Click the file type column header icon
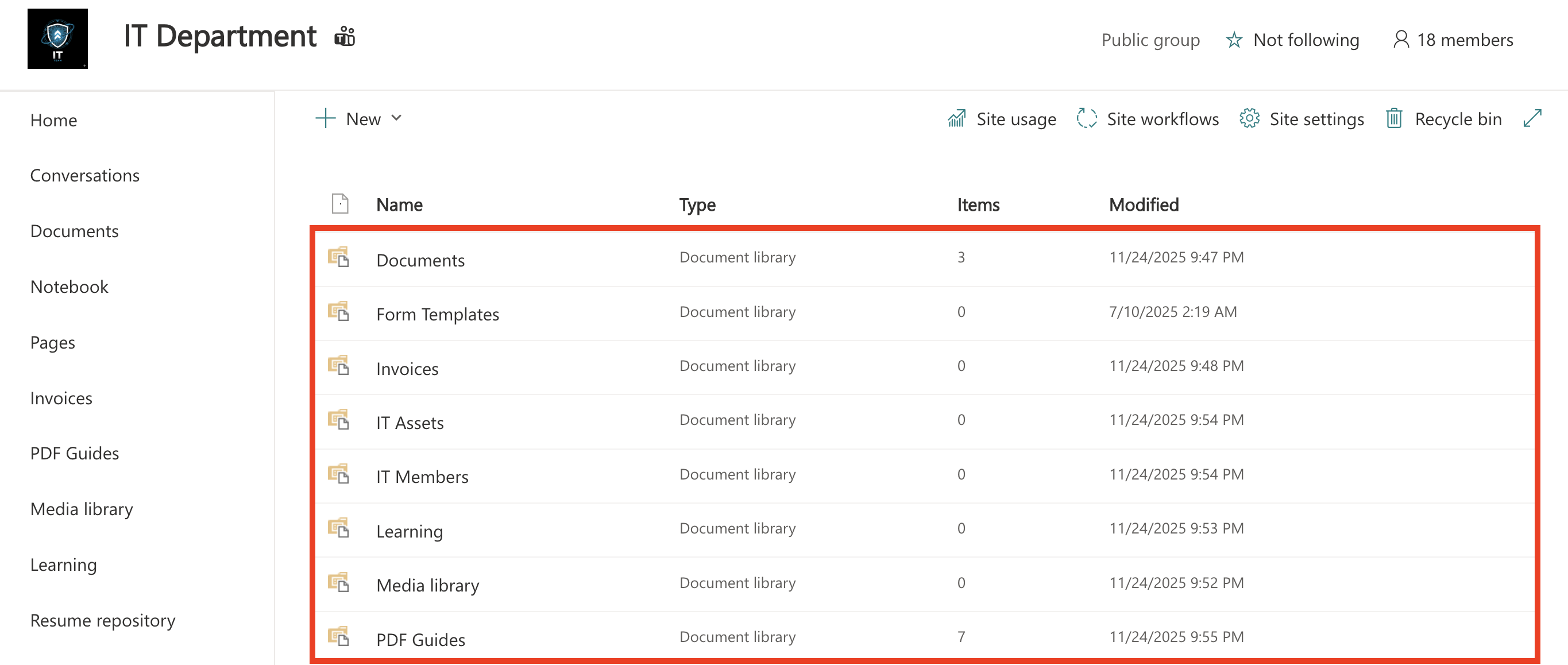The image size is (1568, 665). (x=339, y=204)
